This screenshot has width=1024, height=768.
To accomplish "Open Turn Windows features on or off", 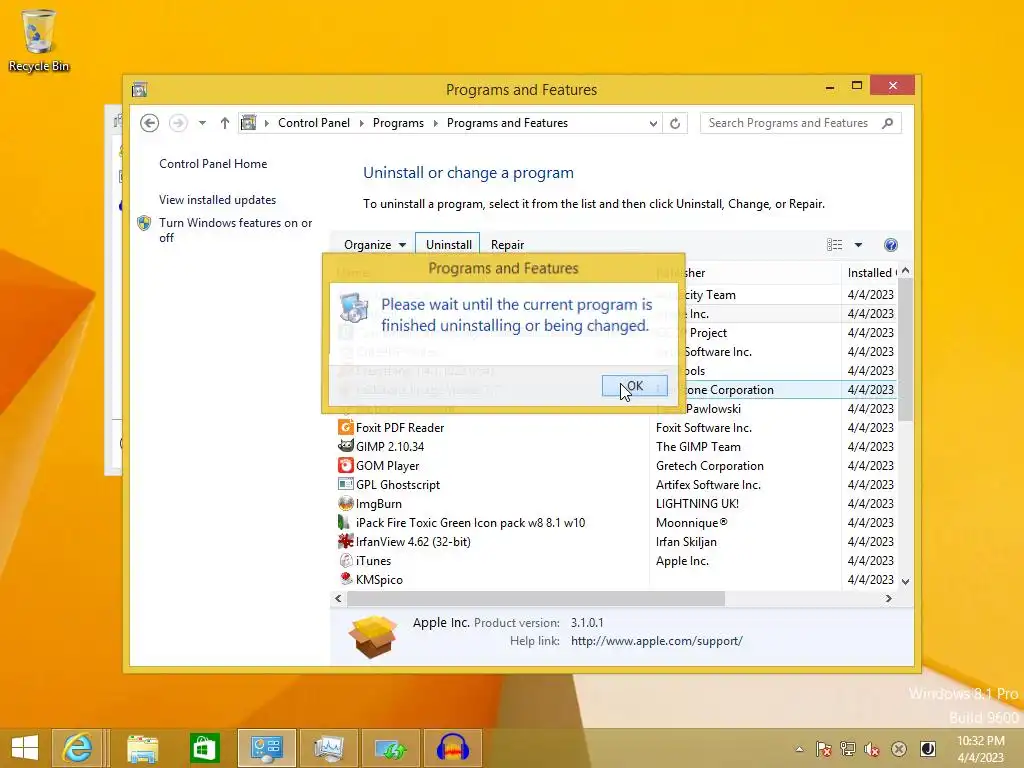I will [x=236, y=230].
